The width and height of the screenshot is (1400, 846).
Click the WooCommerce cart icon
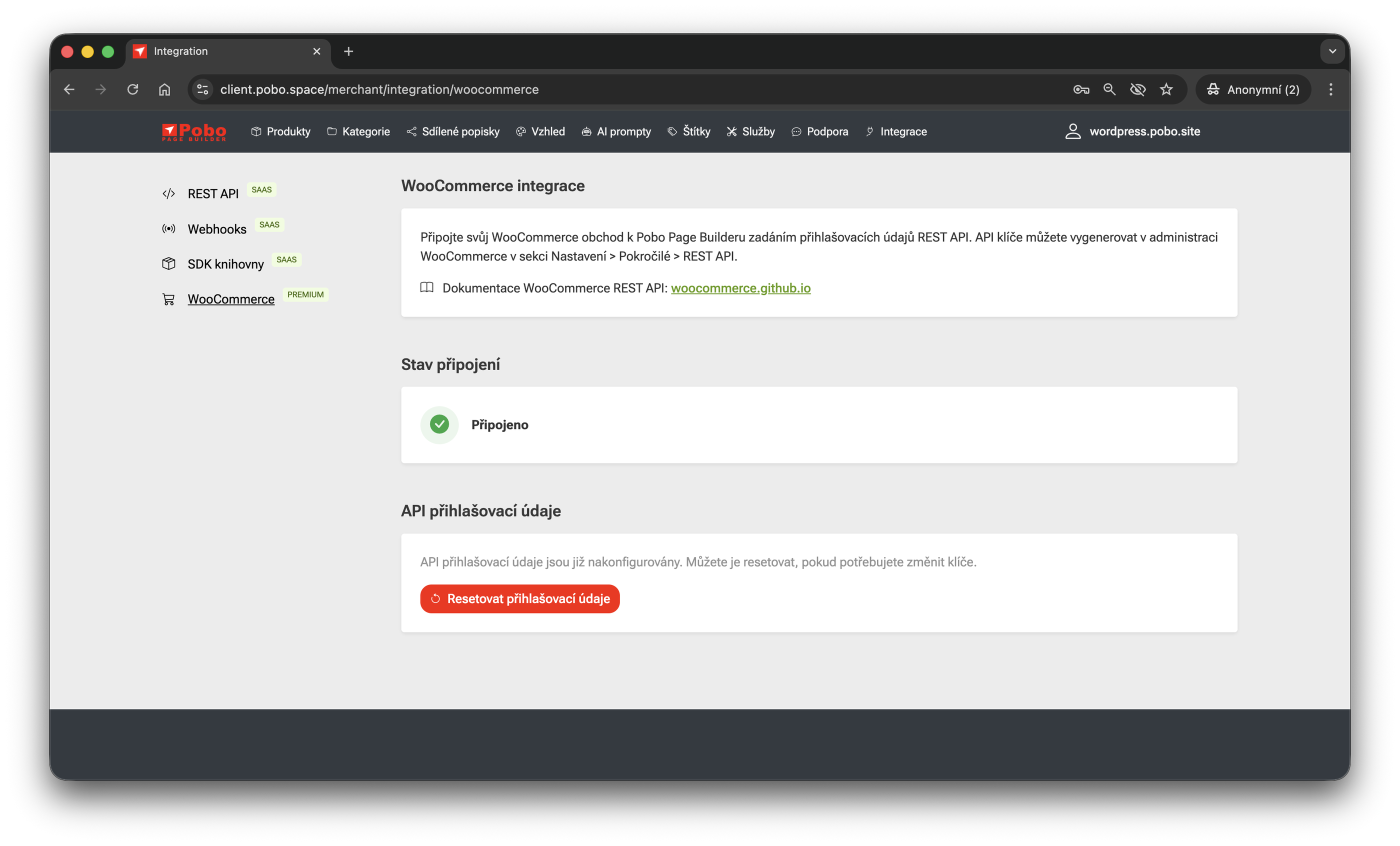tap(168, 299)
